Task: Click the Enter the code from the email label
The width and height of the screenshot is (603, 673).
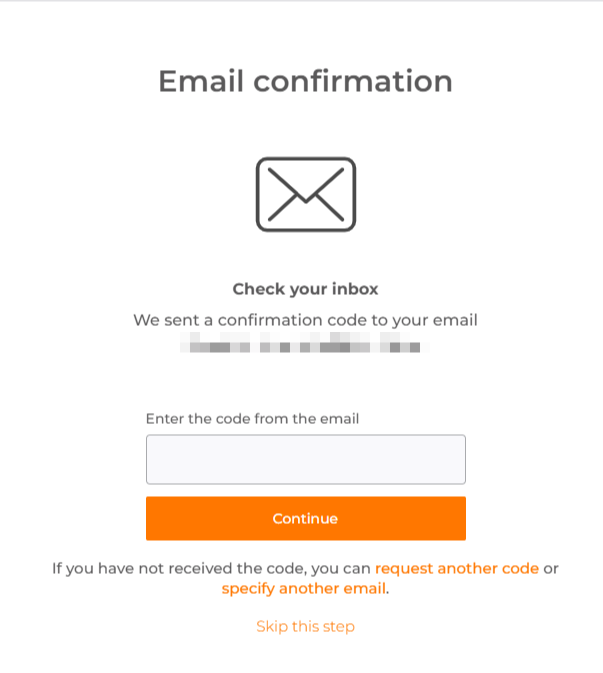Action: (x=252, y=418)
